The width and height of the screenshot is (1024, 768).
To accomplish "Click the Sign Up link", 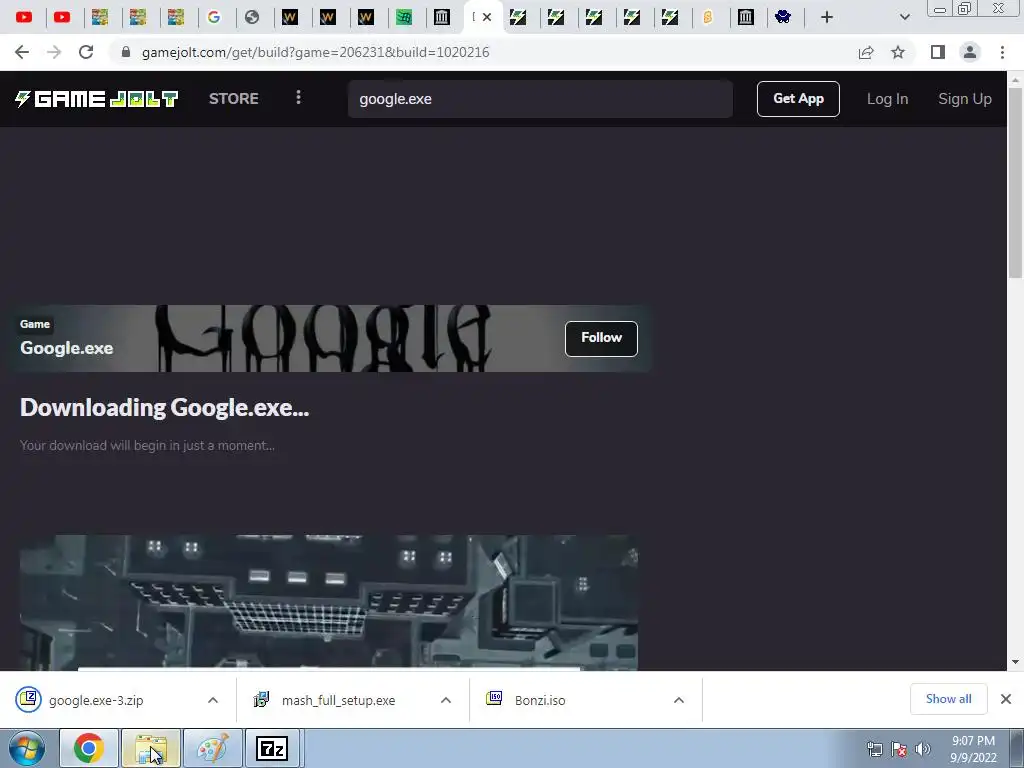I will [x=965, y=99].
